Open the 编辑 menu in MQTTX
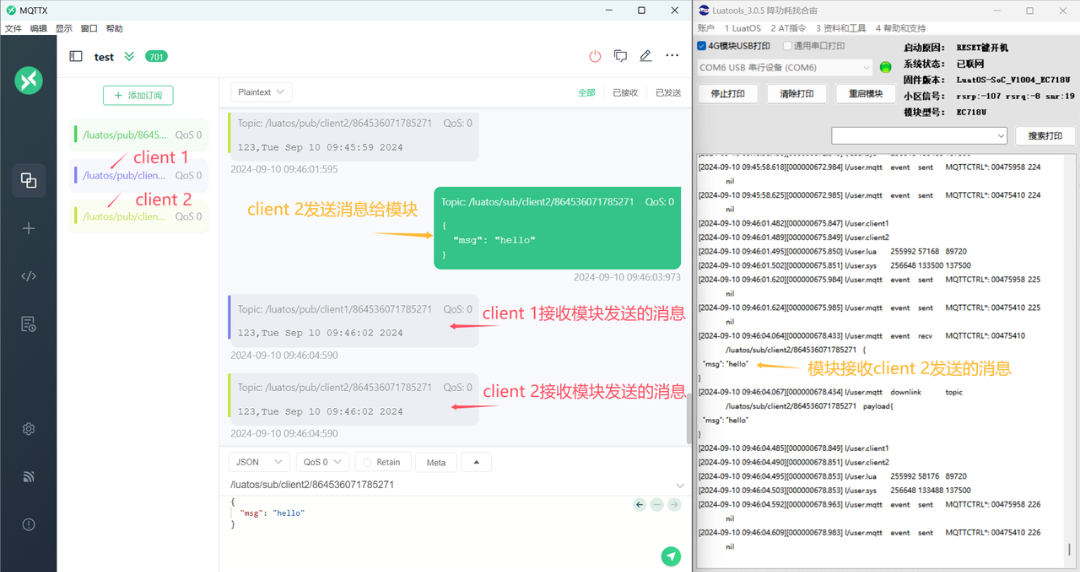This screenshot has width=1080, height=572. pyautogui.click(x=39, y=28)
